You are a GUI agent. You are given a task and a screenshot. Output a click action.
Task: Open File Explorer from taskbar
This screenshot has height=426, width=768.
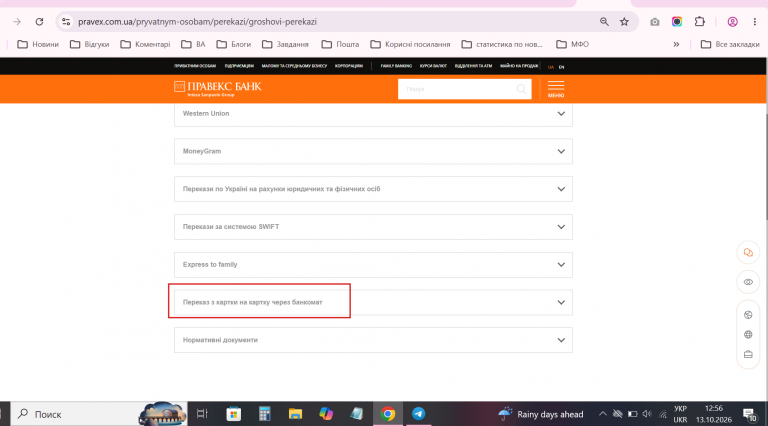[x=295, y=414]
